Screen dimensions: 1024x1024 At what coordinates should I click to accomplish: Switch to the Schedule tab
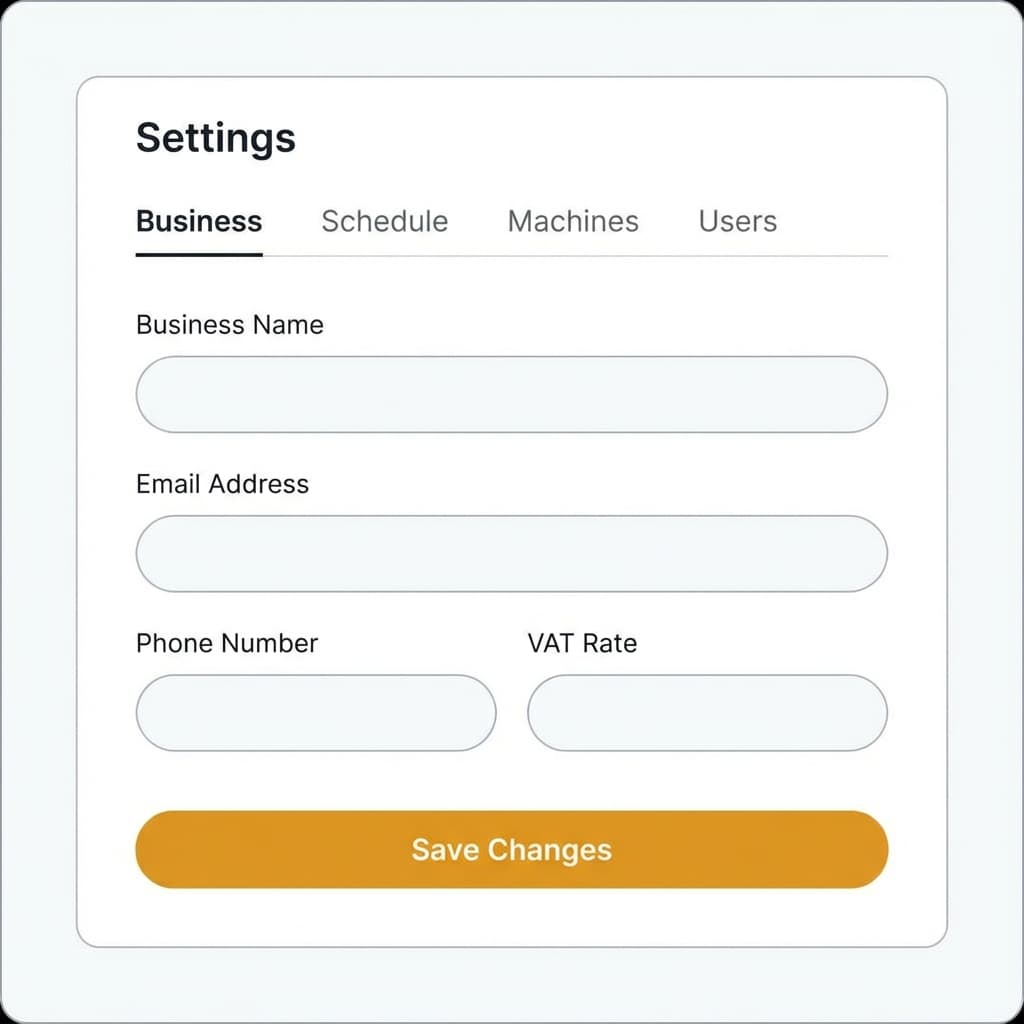coord(384,221)
